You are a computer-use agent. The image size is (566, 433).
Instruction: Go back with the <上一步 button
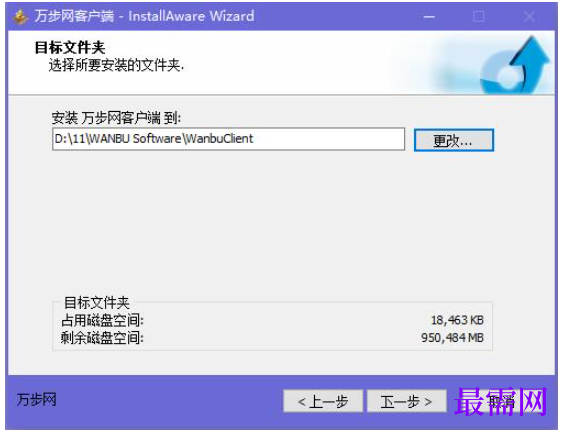point(323,401)
